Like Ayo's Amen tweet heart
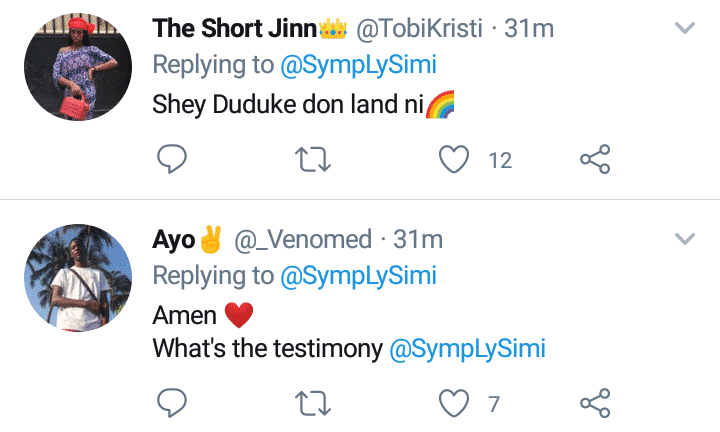 click(x=455, y=402)
